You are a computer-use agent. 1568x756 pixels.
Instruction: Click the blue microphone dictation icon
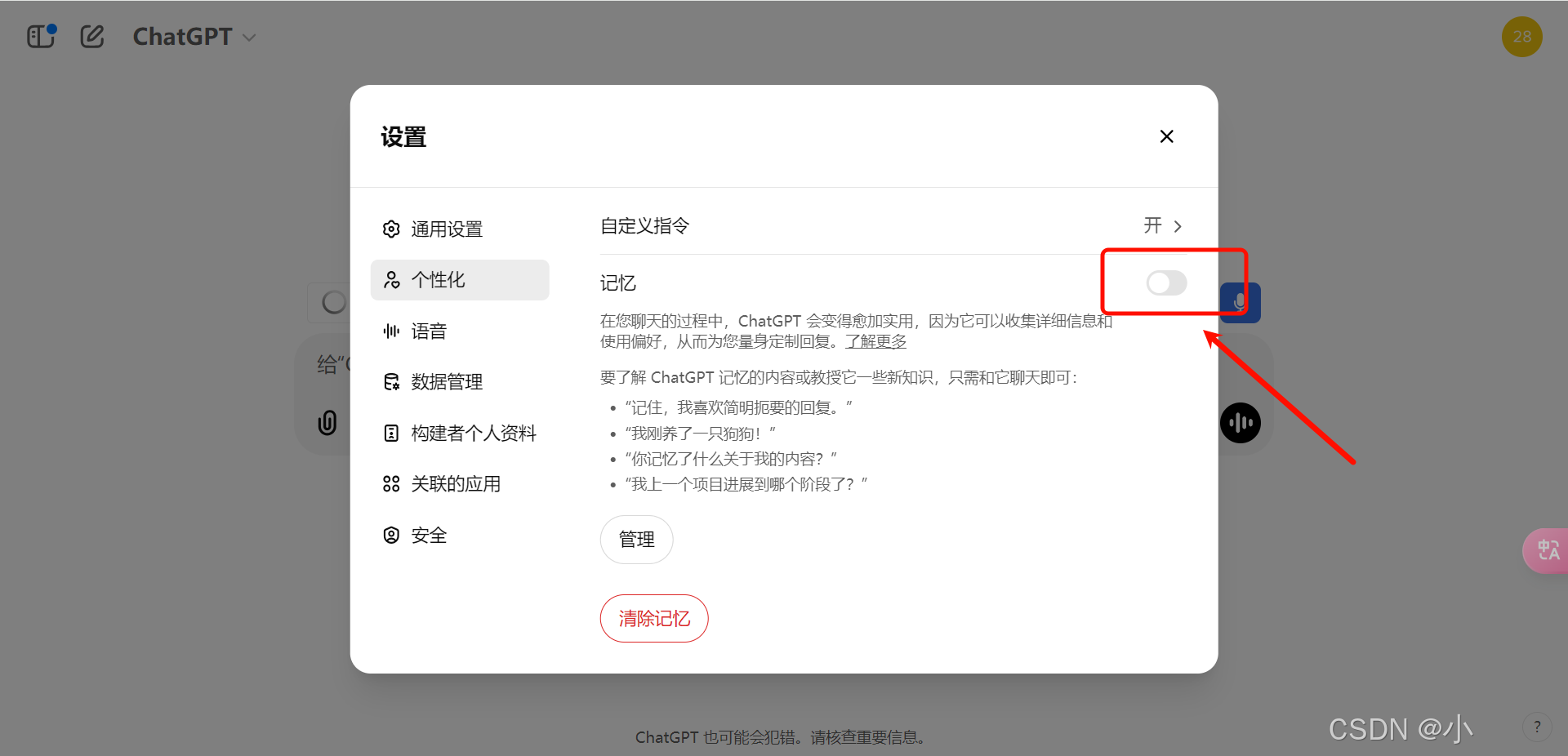tap(1241, 303)
